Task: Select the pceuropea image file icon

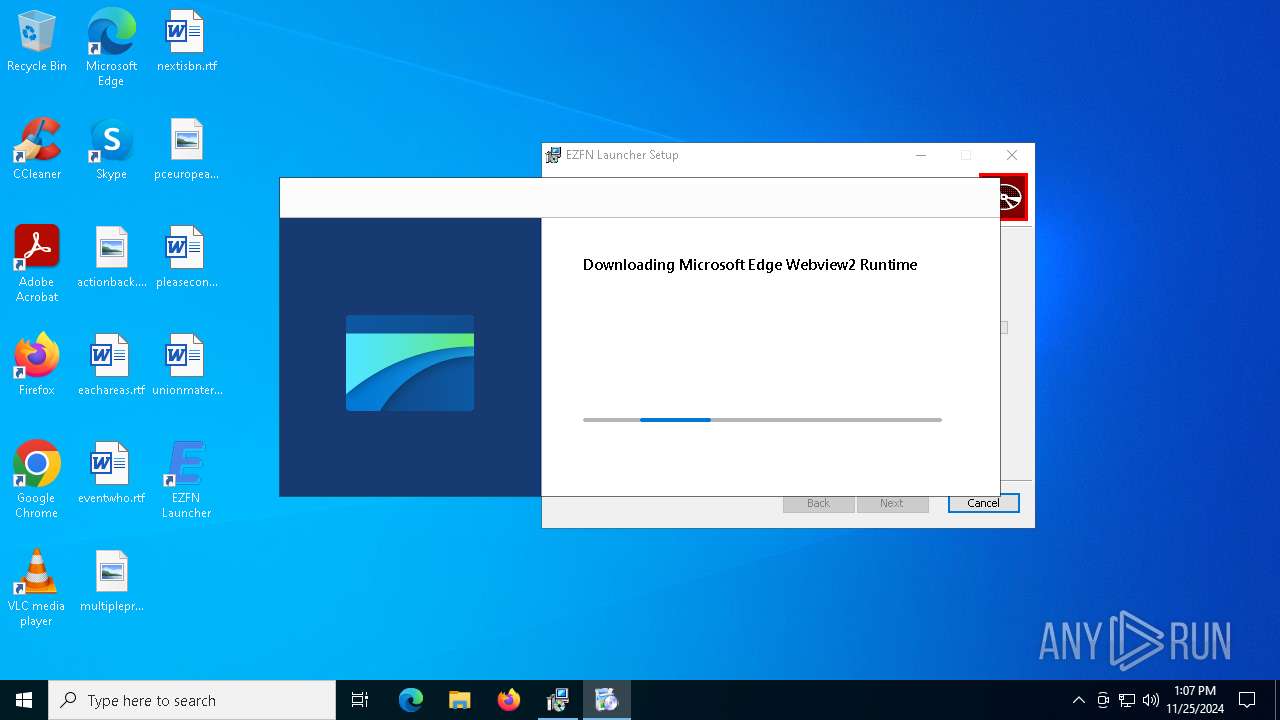Action: click(x=186, y=149)
